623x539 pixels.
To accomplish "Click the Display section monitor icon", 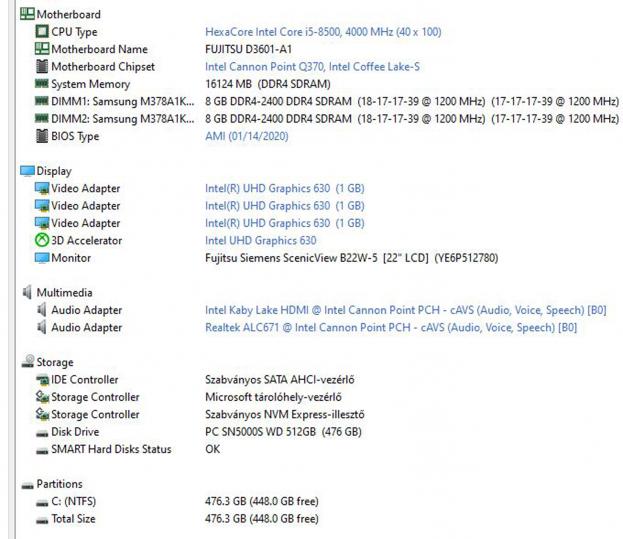I will (x=27, y=171).
